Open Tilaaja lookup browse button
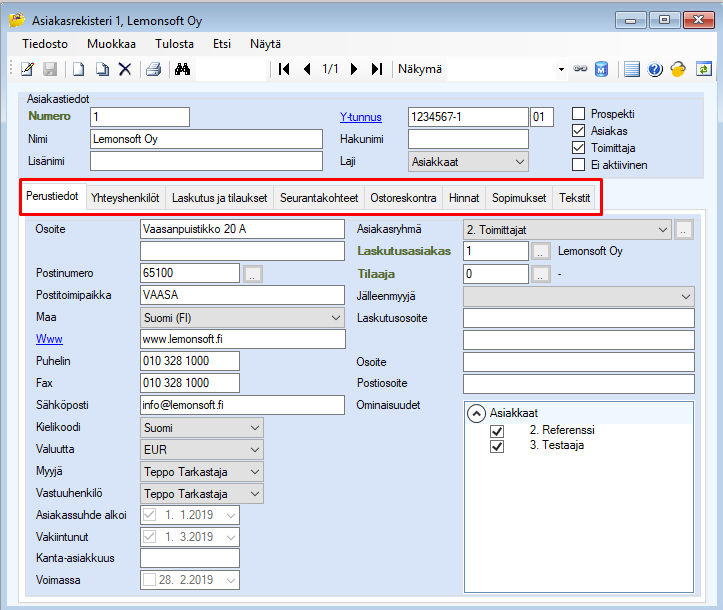The width and height of the screenshot is (723, 610). pos(540,274)
